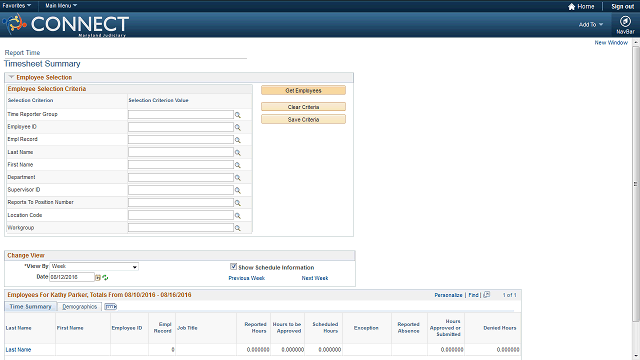Open lookup for Supervisor ID

(x=238, y=191)
